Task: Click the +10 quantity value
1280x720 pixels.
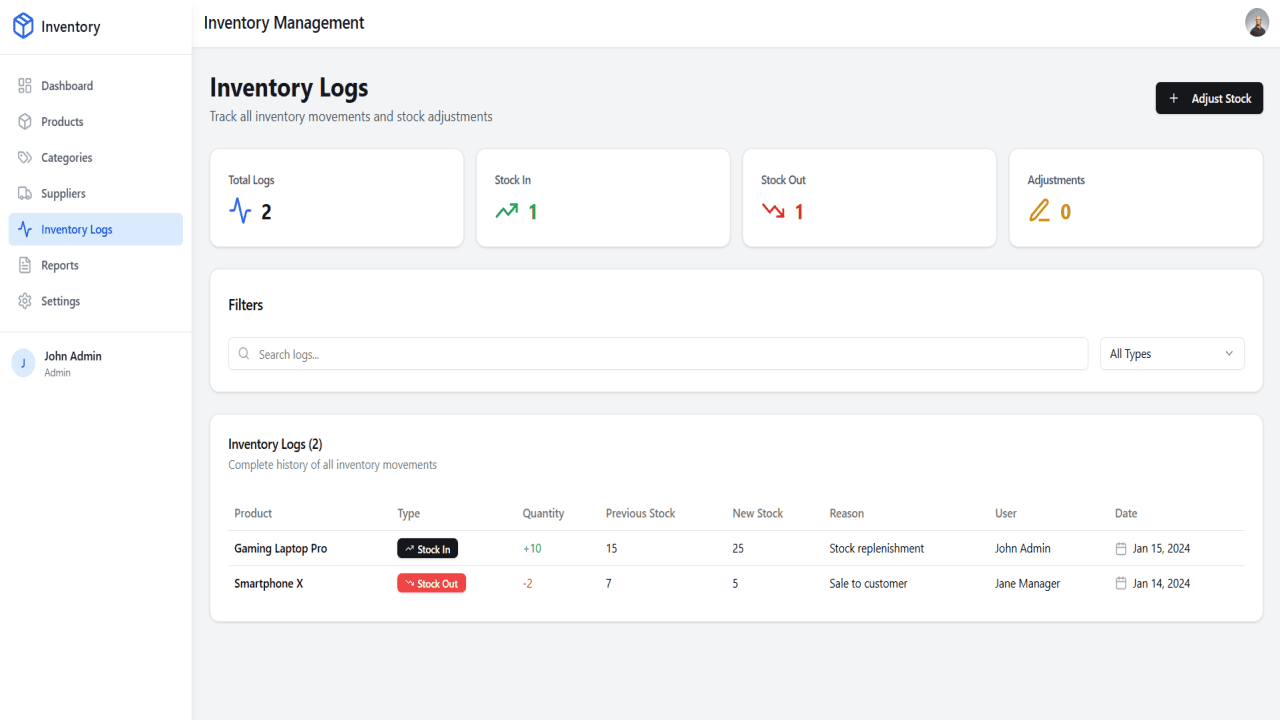Action: tap(532, 548)
